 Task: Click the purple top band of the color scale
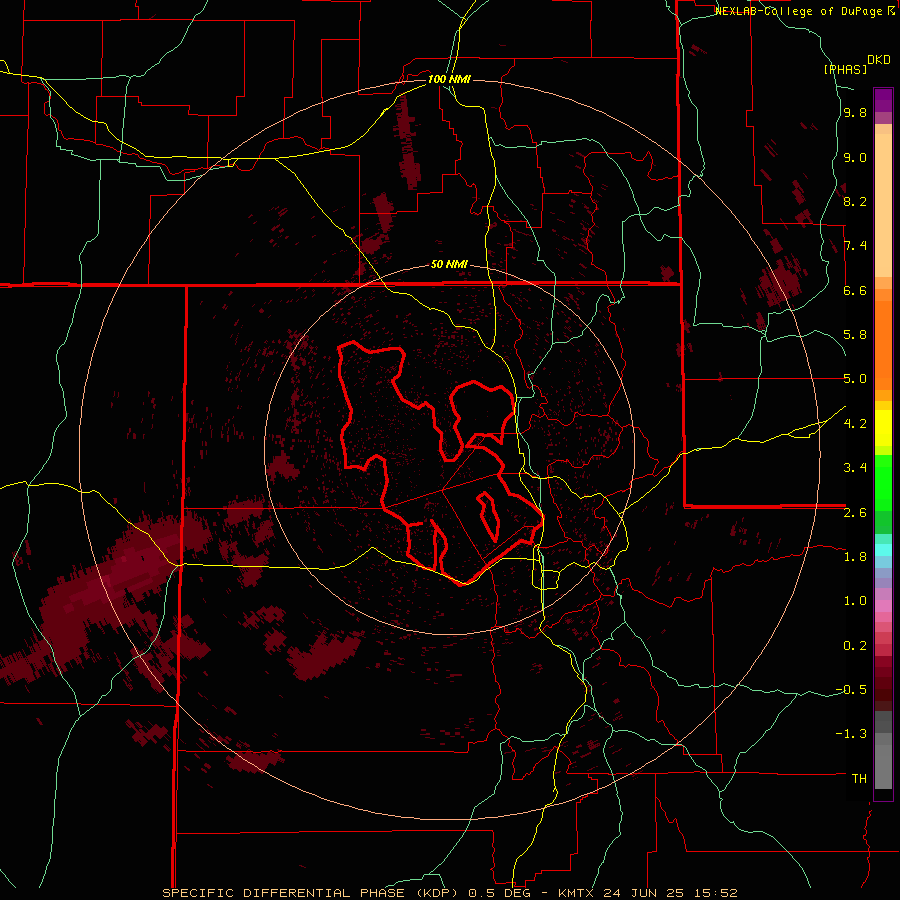tap(883, 100)
